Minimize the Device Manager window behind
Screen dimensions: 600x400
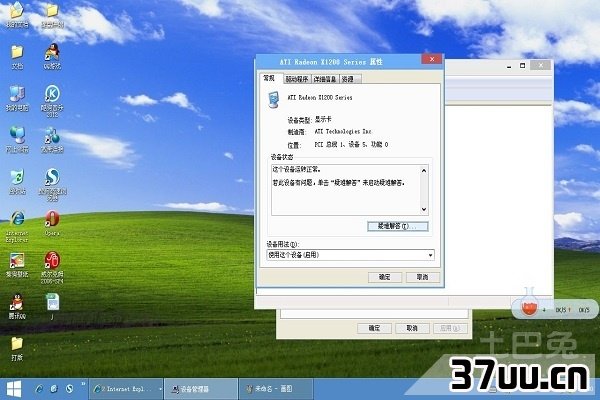pos(509,66)
